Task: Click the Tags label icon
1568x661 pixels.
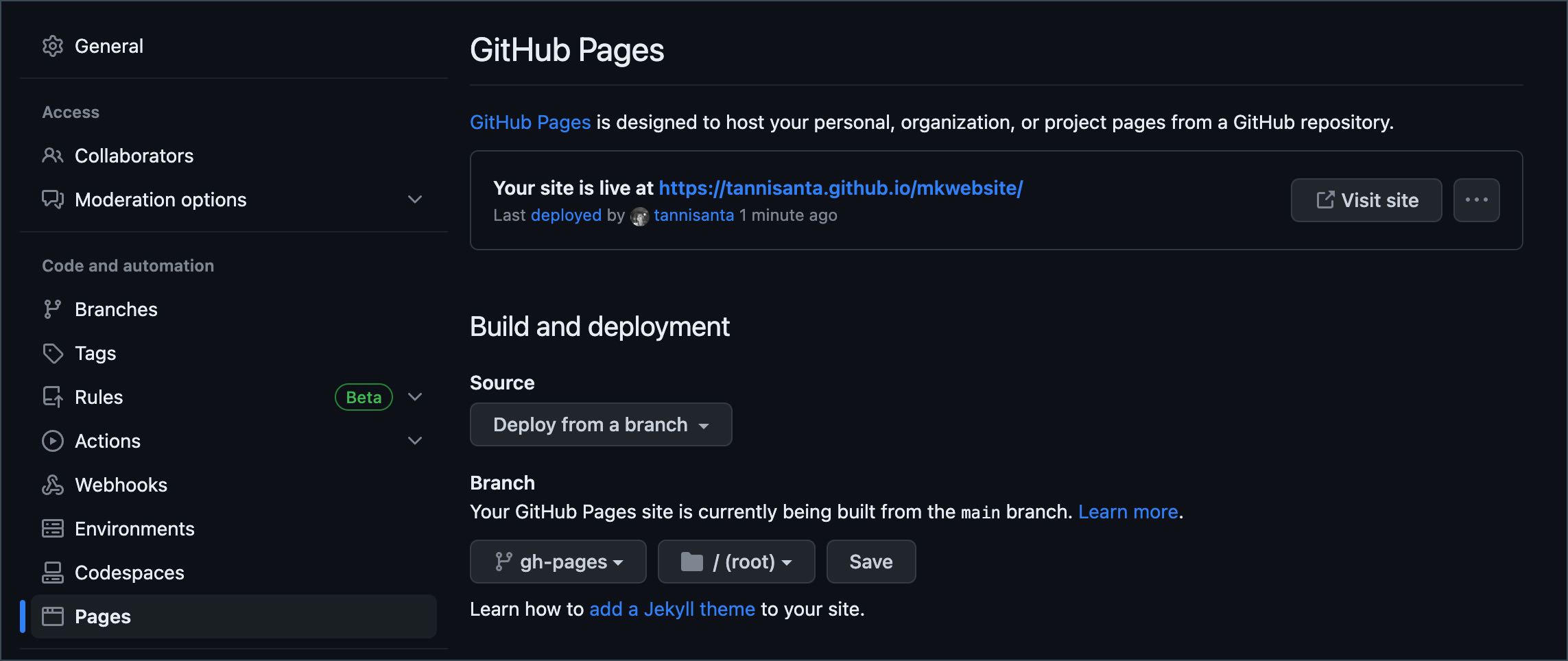Action: pos(53,353)
